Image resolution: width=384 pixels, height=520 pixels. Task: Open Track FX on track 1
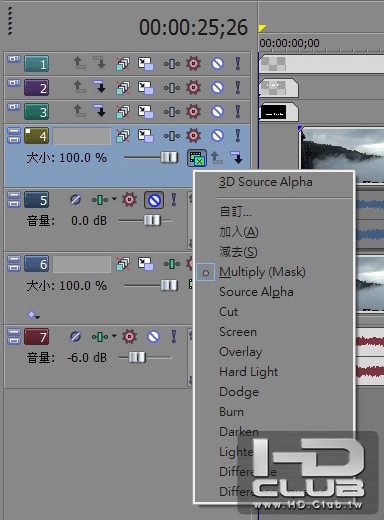point(172,64)
